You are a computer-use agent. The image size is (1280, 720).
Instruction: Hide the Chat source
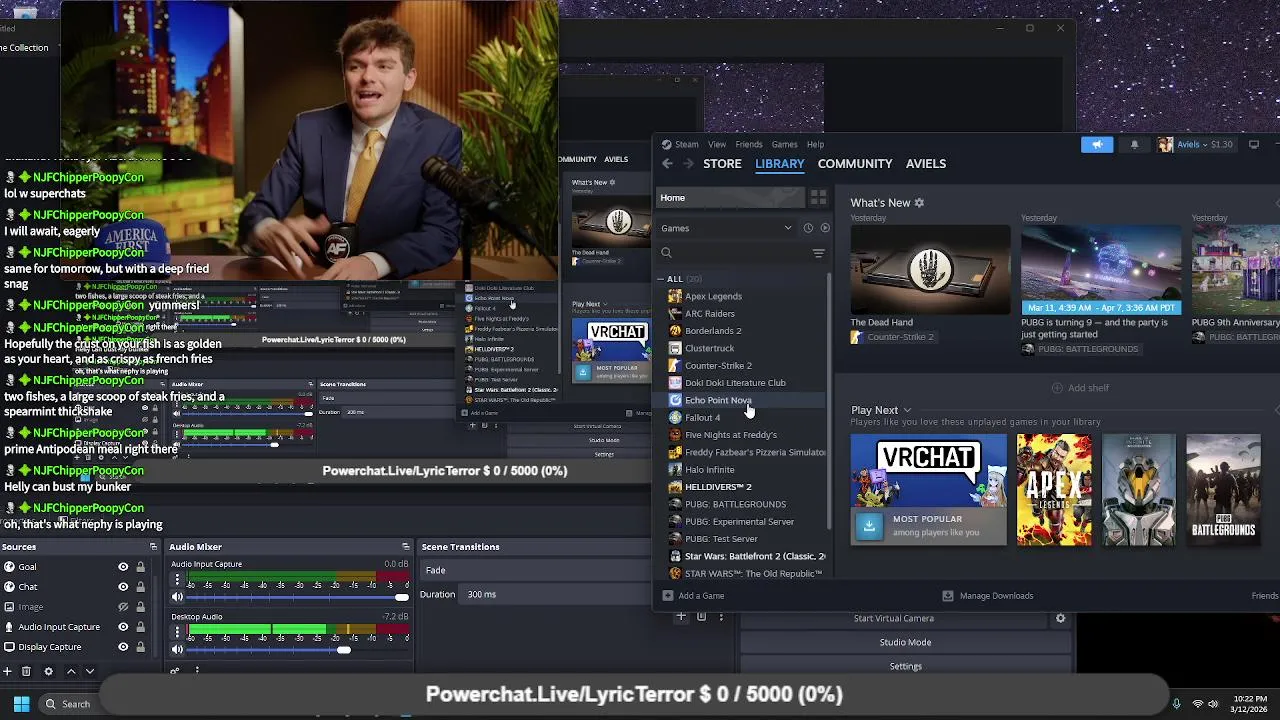(x=123, y=587)
